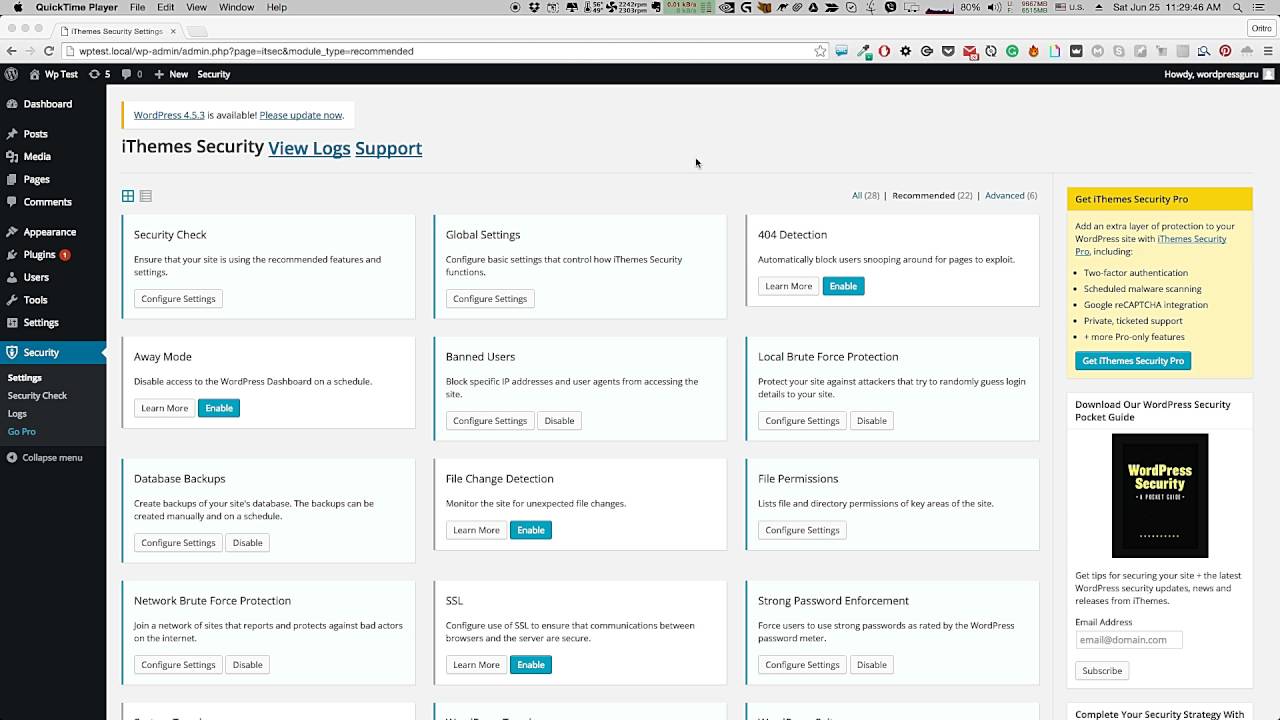Click the user avatar in admin bar
Viewport: 1280px width, 720px height.
click(1268, 74)
